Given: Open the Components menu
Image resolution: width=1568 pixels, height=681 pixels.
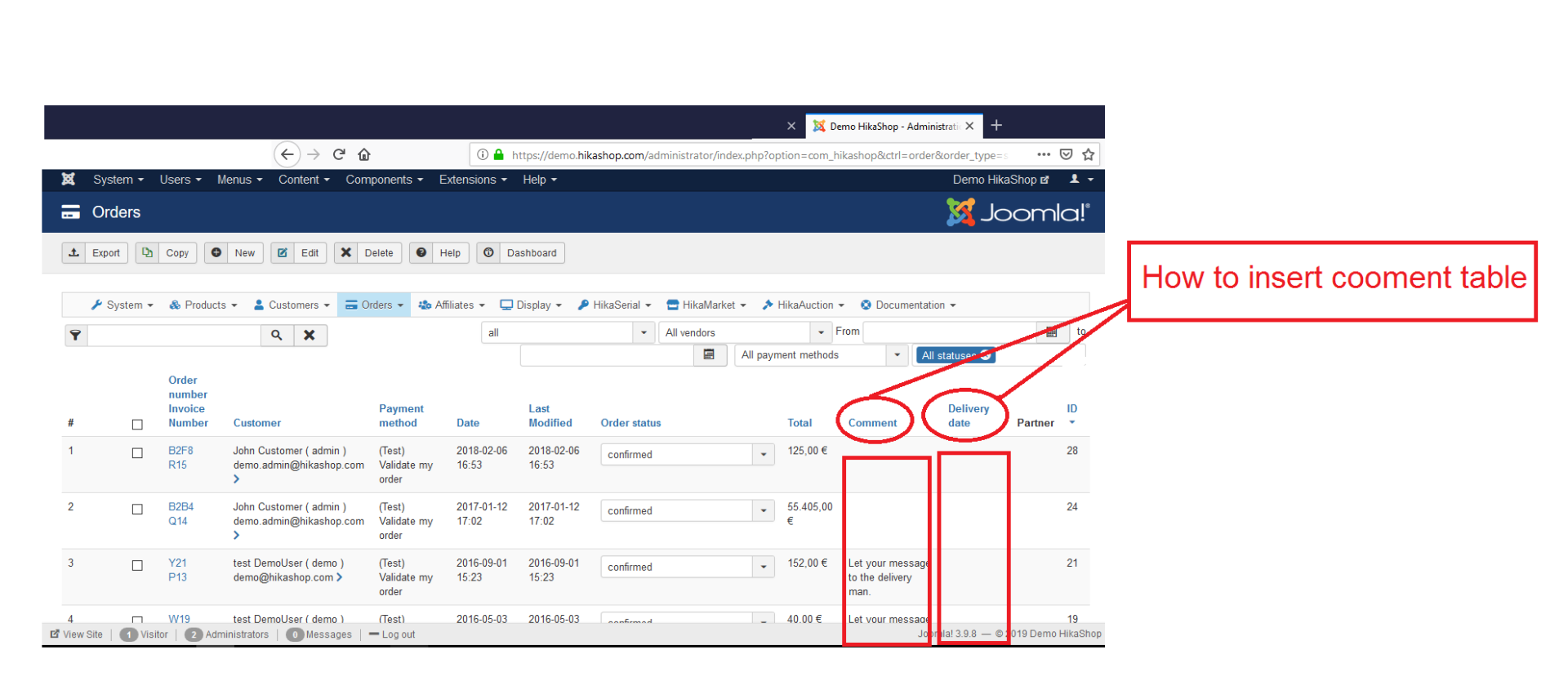Looking at the screenshot, I should [385, 180].
